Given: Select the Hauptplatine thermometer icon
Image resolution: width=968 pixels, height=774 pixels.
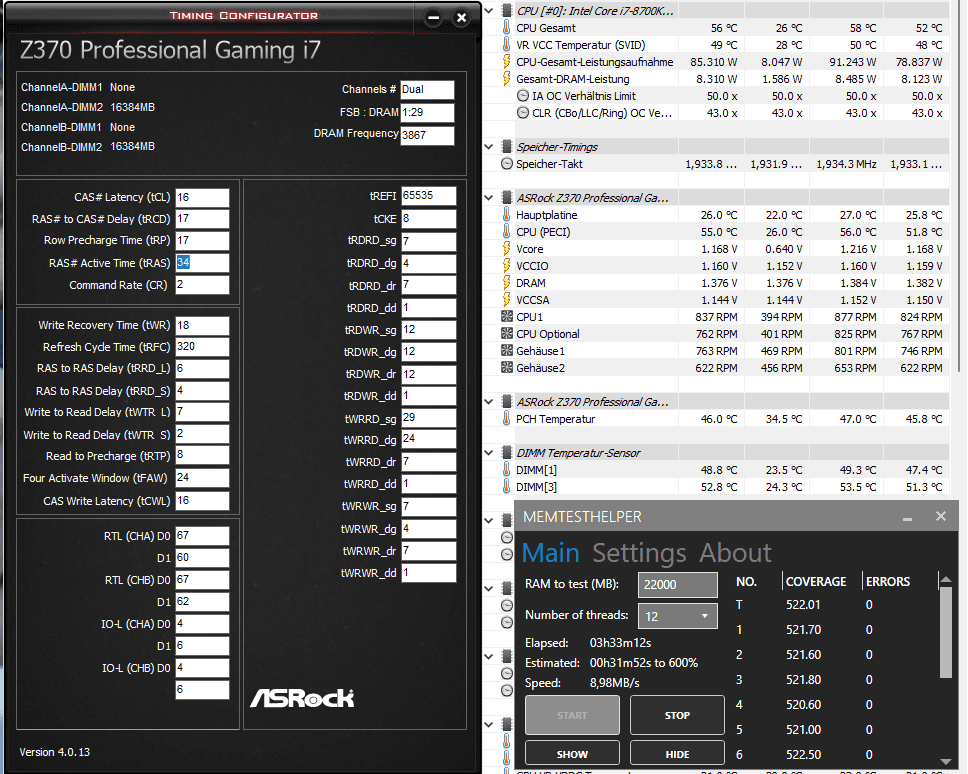Looking at the screenshot, I should [506, 215].
